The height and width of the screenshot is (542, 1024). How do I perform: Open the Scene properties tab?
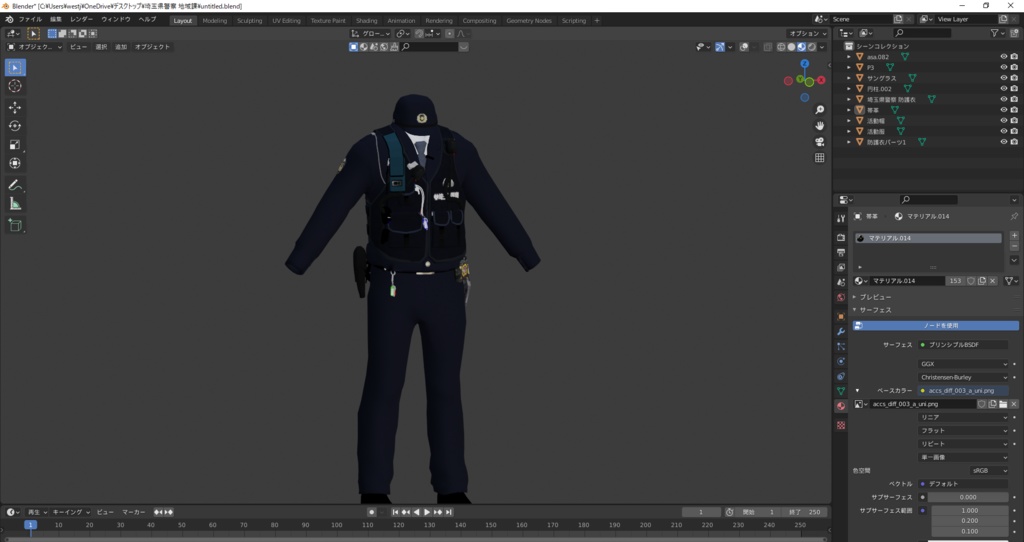pos(841,282)
